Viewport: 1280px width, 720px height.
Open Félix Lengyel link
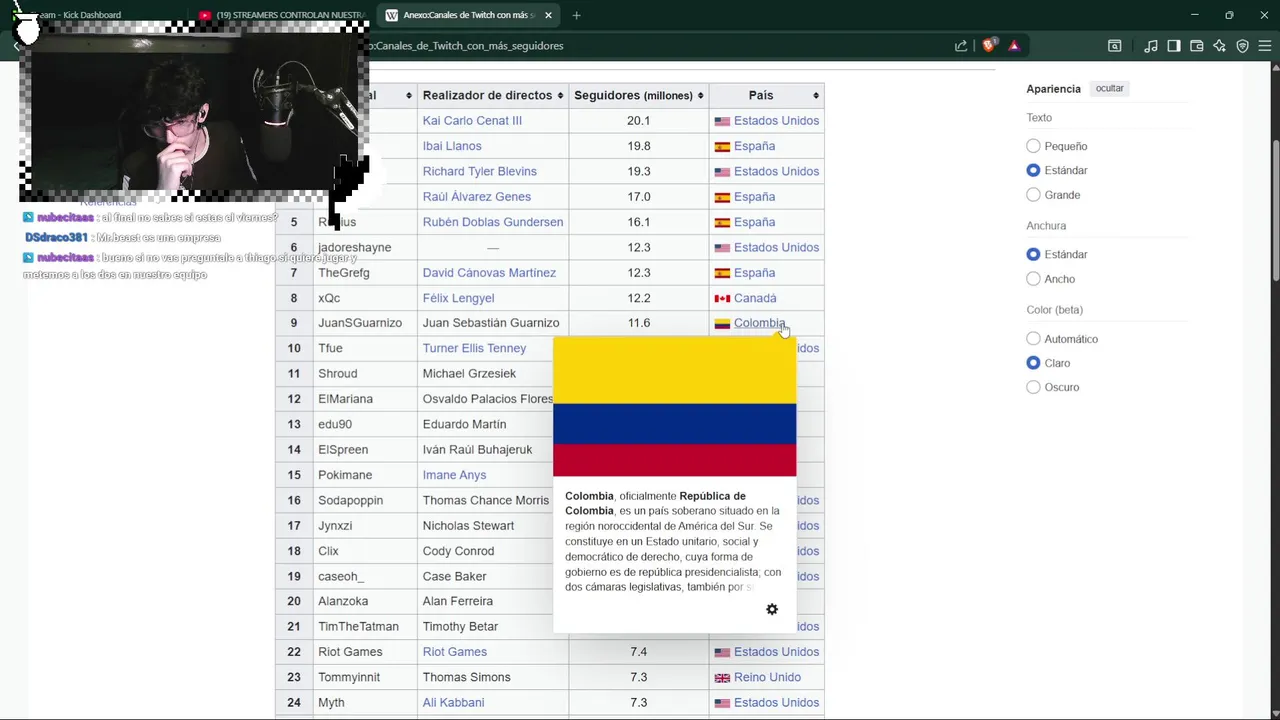click(x=458, y=298)
